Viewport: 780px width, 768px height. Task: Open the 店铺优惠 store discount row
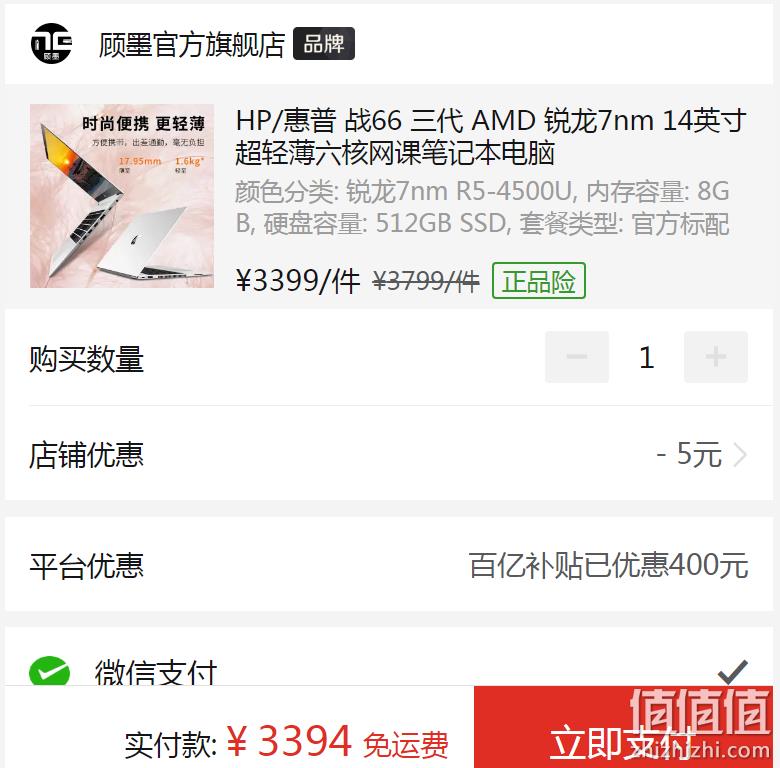(x=389, y=454)
